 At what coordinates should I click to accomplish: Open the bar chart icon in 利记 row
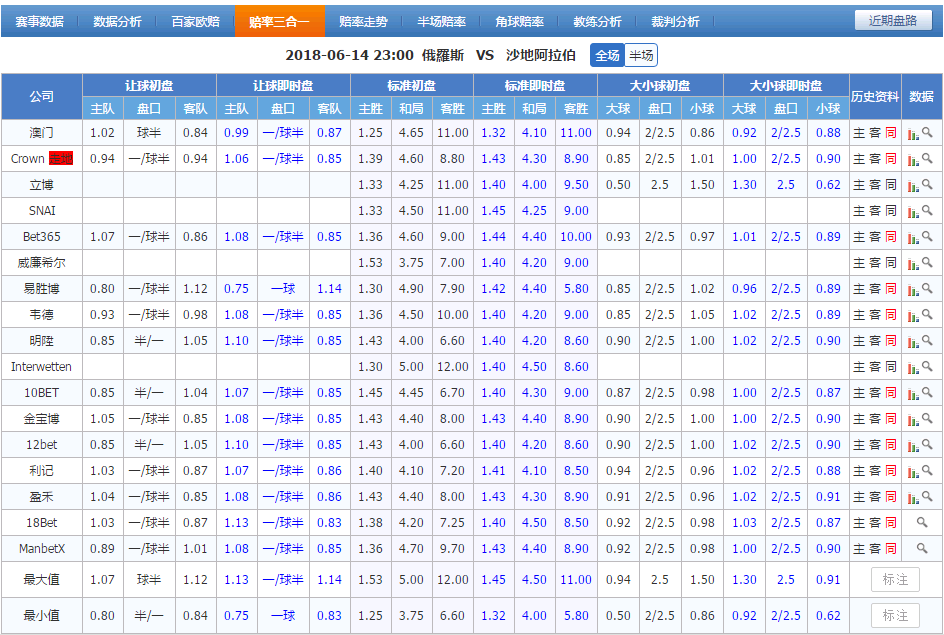pyautogui.click(x=913, y=471)
